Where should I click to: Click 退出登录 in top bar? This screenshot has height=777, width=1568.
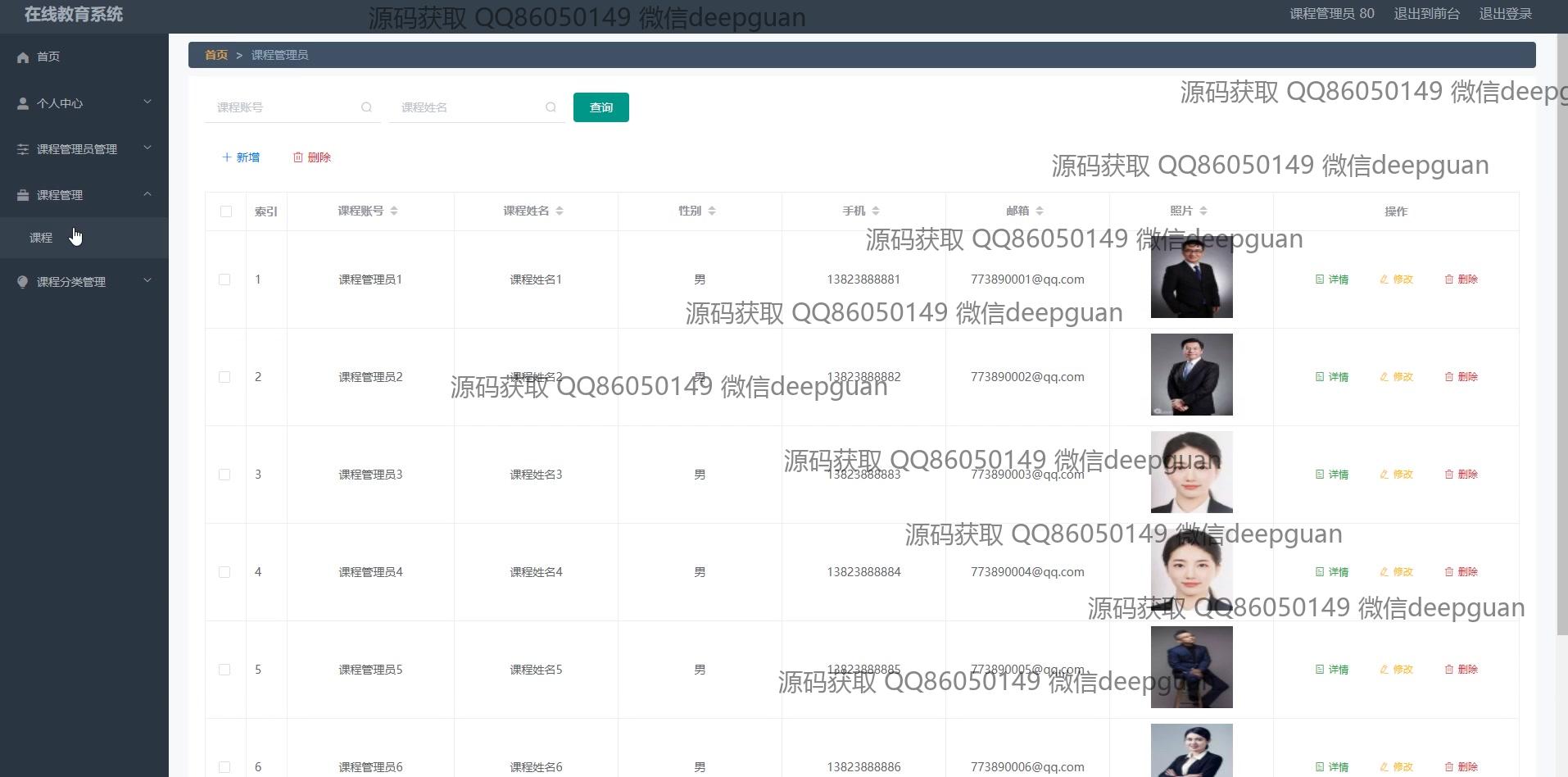[1506, 14]
